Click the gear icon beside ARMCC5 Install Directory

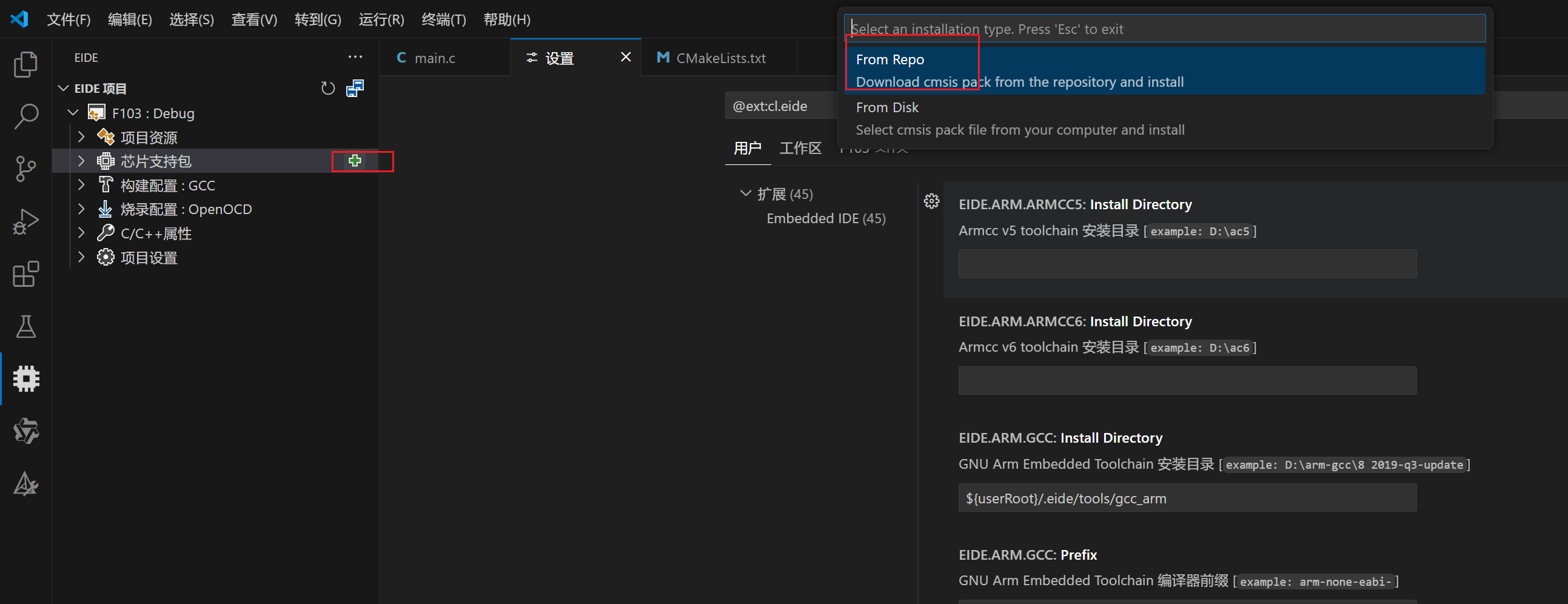pyautogui.click(x=931, y=201)
